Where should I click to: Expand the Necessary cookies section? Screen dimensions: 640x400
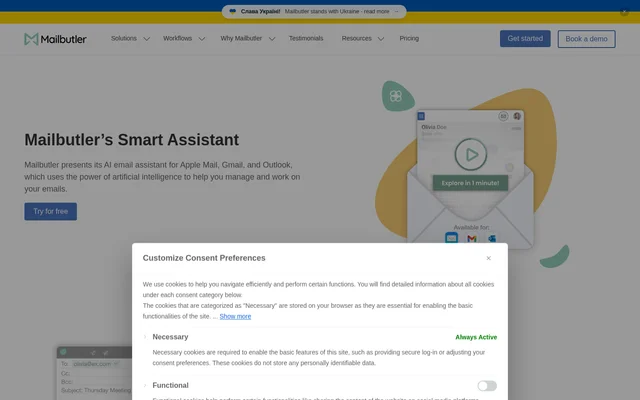145,337
